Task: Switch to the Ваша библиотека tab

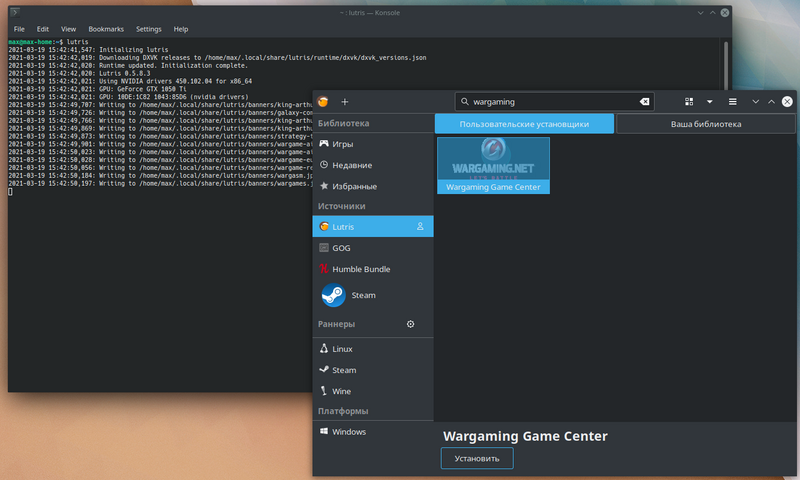Action: point(706,124)
